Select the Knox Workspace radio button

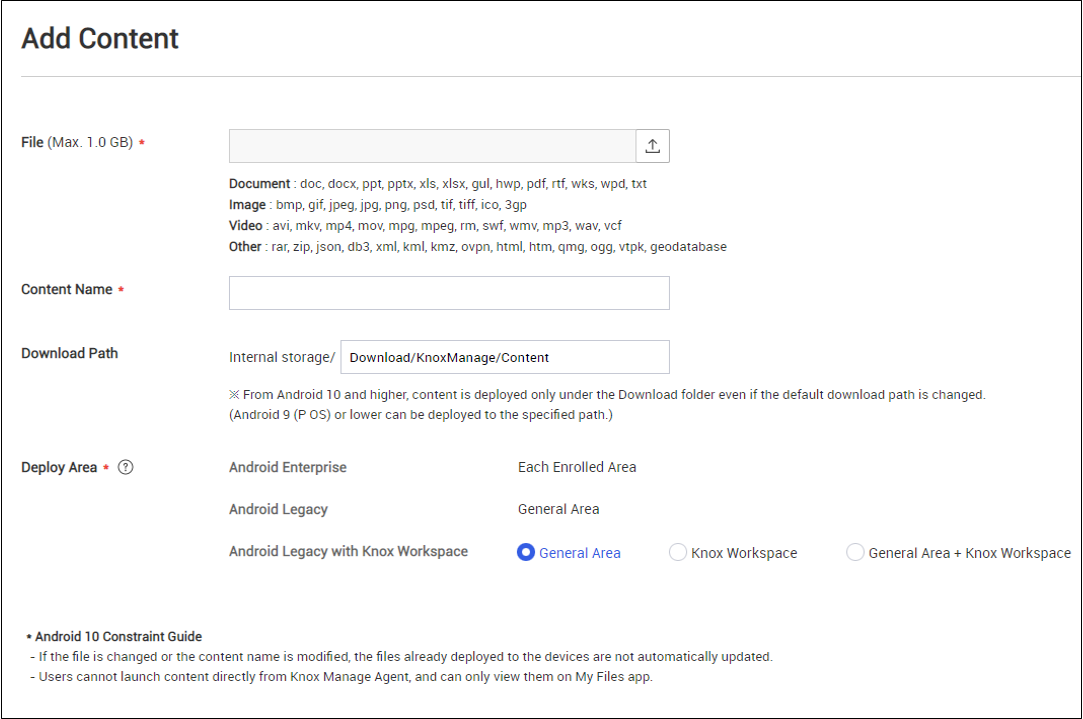point(678,553)
